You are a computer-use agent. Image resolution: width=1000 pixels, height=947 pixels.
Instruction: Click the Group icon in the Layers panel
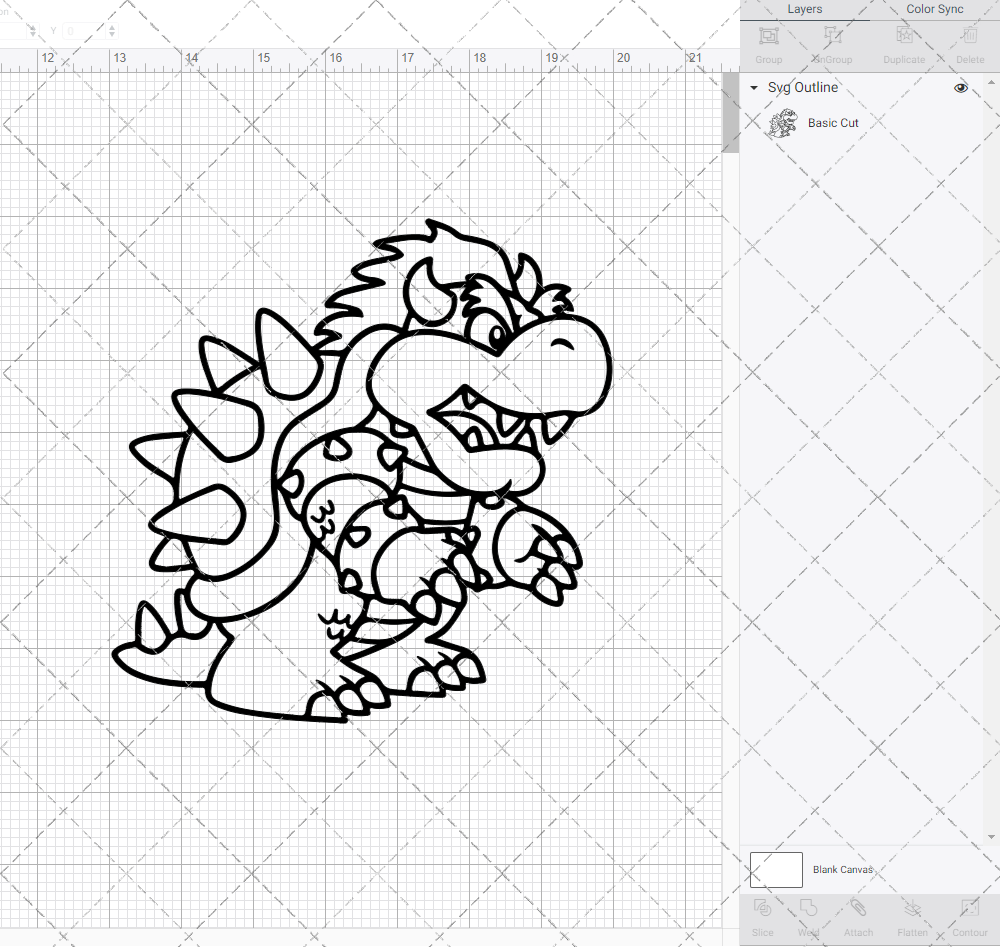click(768, 42)
